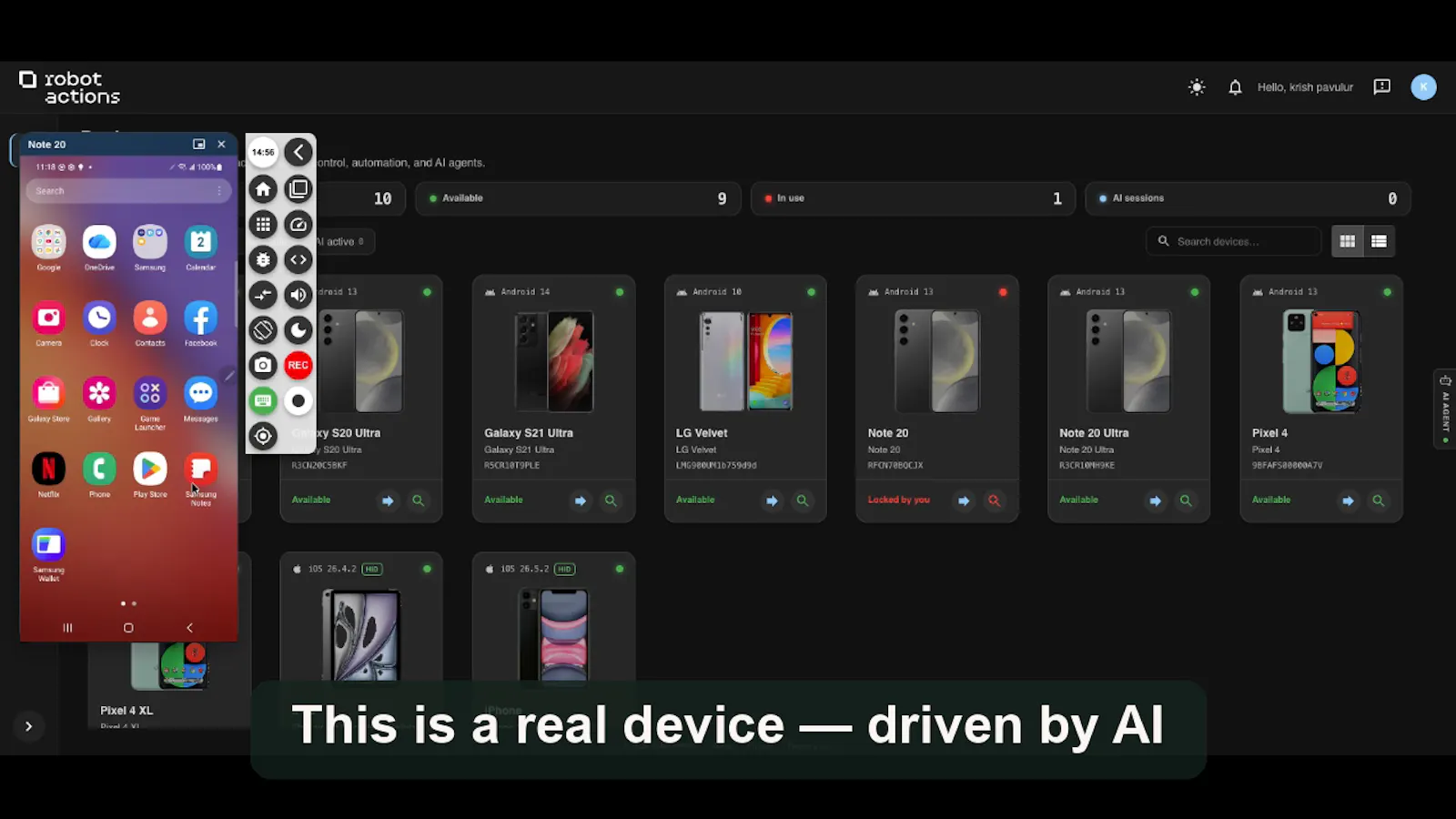Image resolution: width=1456 pixels, height=819 pixels.
Task: Select the Pixel 4 device thumbnail
Action: coord(1321,361)
